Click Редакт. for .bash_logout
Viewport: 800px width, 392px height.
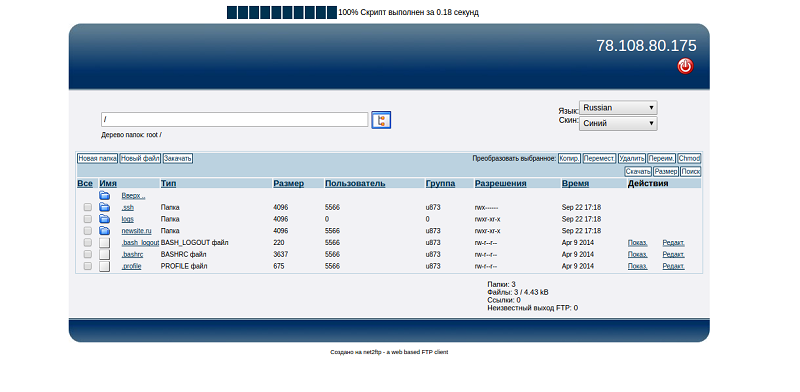673,242
